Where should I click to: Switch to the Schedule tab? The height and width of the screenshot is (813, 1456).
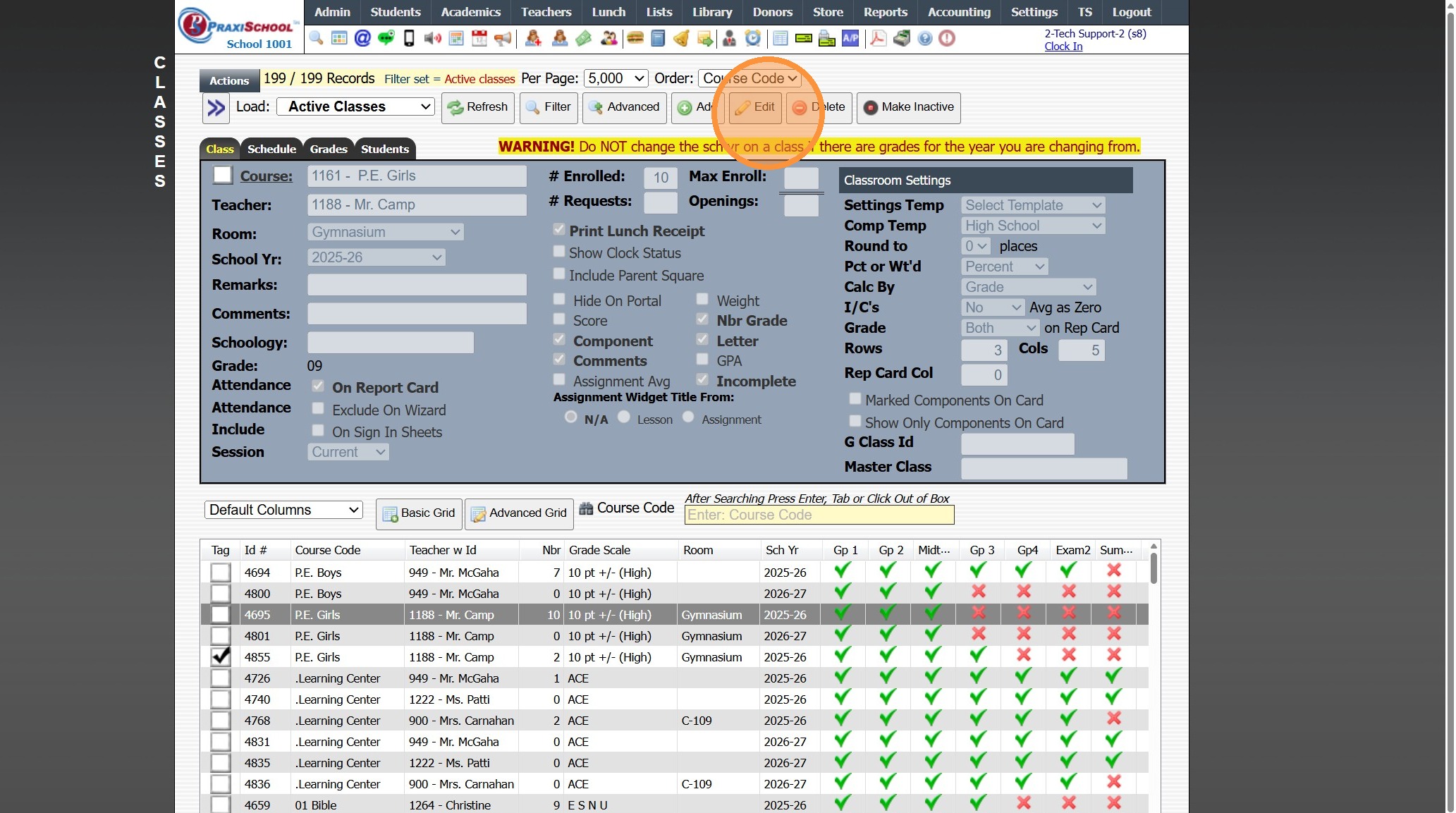[271, 149]
